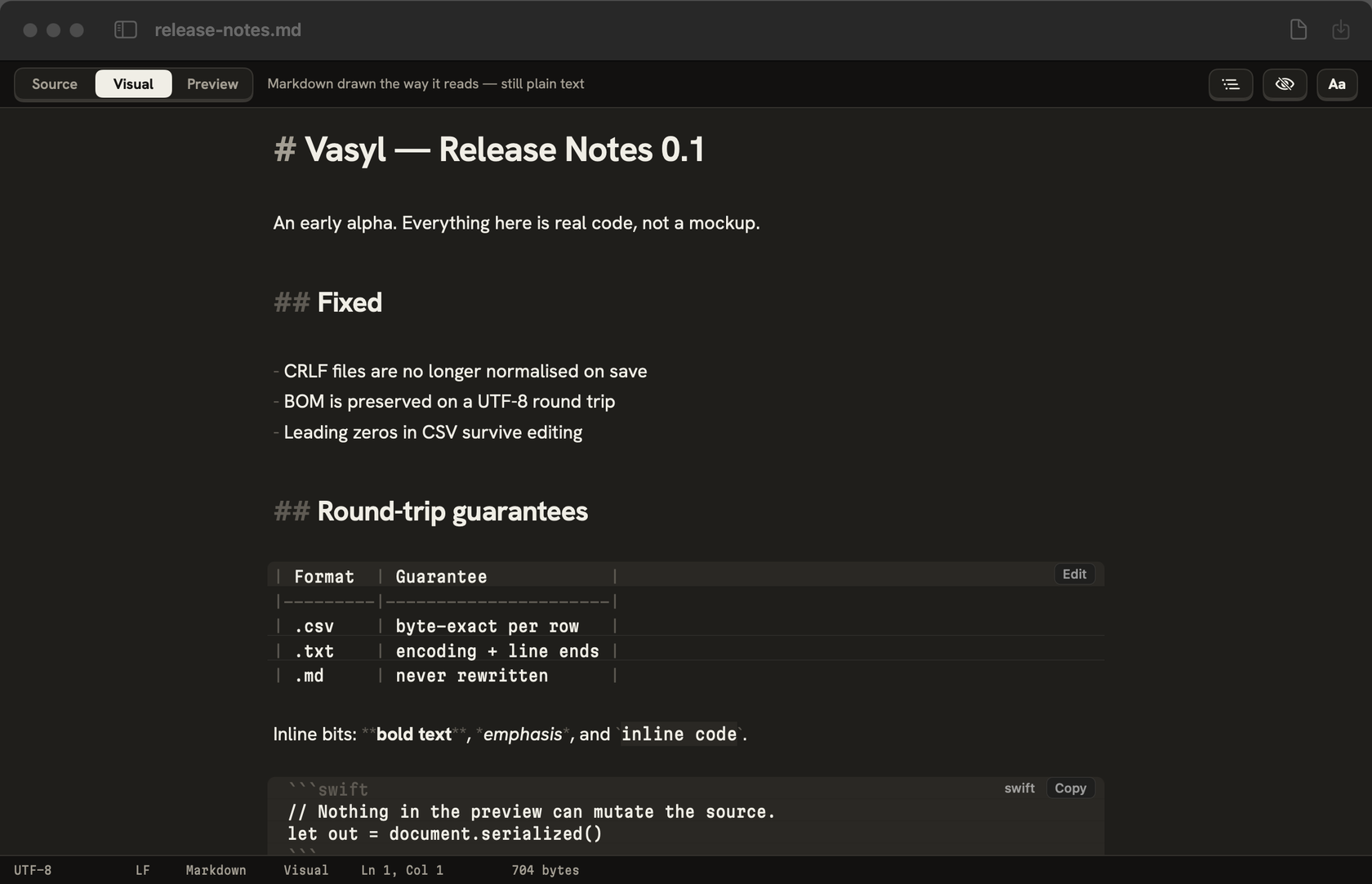Click the new document icon in title bar

click(1298, 30)
